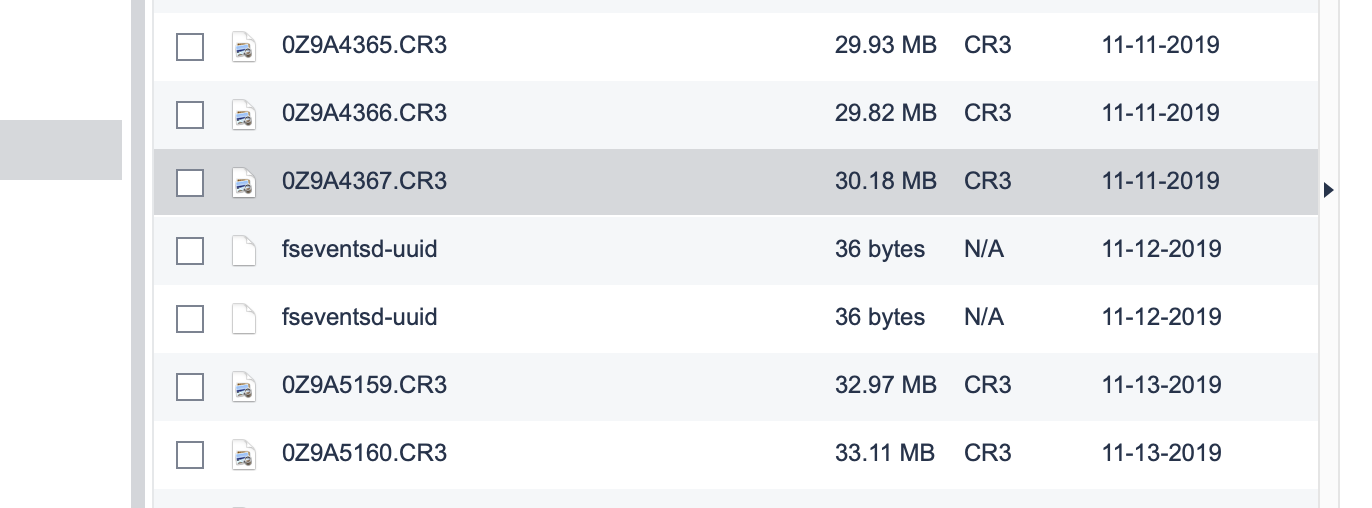The width and height of the screenshot is (1372, 508).
Task: Expand the side panel arrow at right edge
Action: point(1328,189)
